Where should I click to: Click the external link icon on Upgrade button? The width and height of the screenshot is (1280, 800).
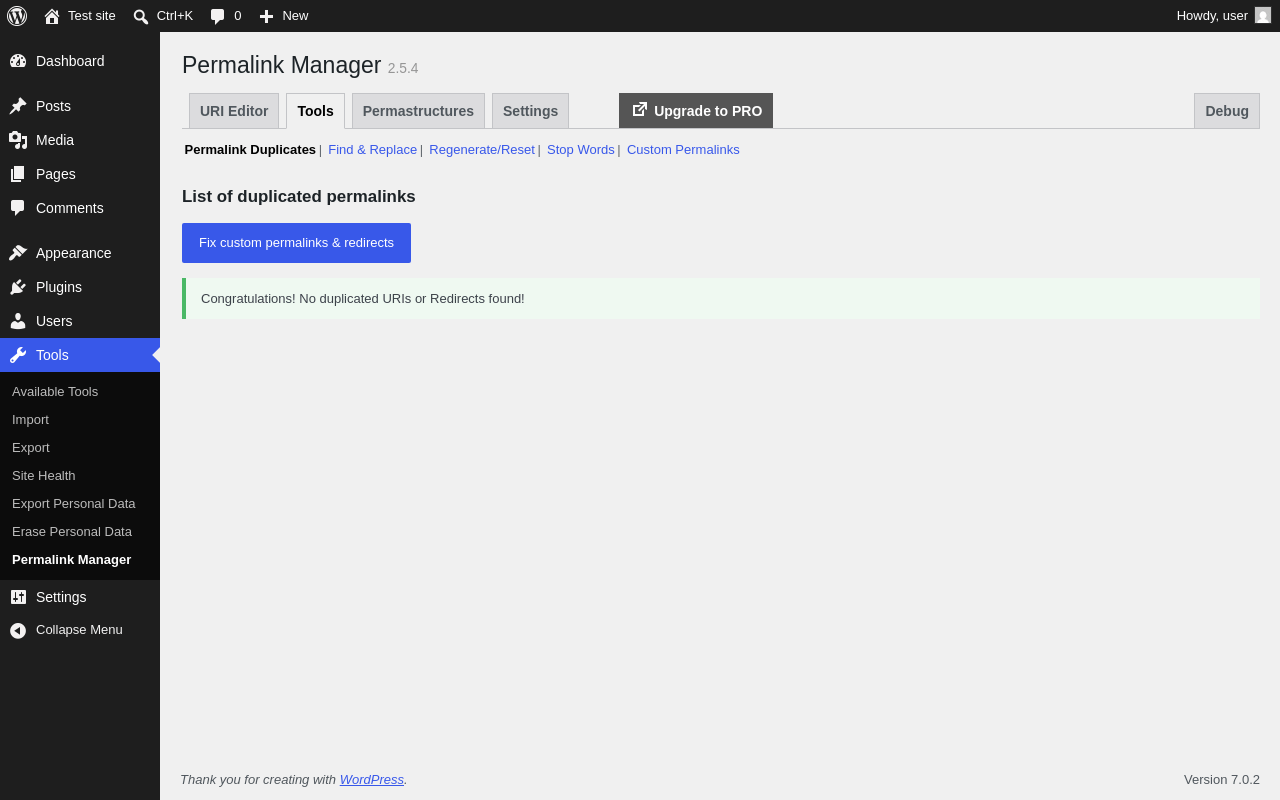pos(640,109)
